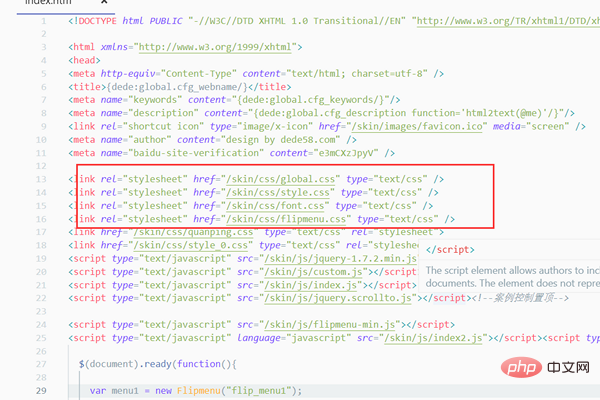Click the comment after the scrollto script on line 22

pyautogui.click(x=520, y=298)
